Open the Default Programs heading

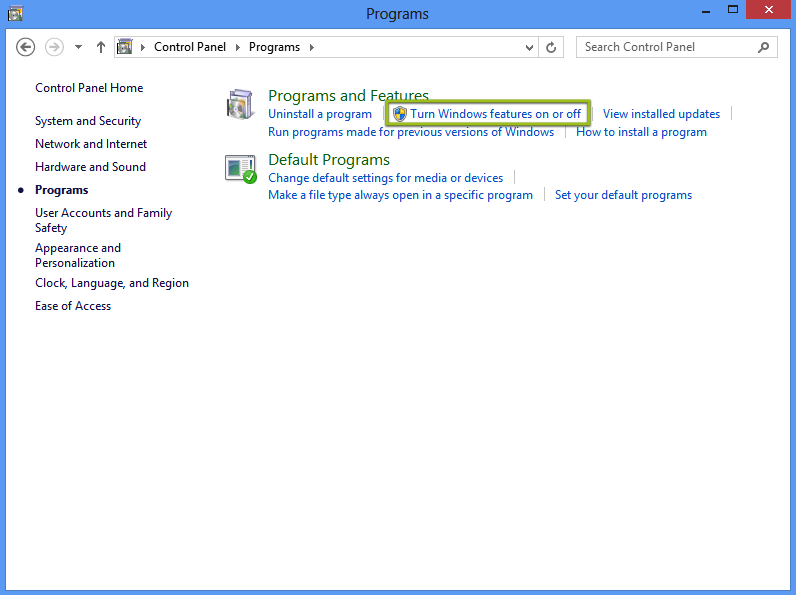click(329, 159)
